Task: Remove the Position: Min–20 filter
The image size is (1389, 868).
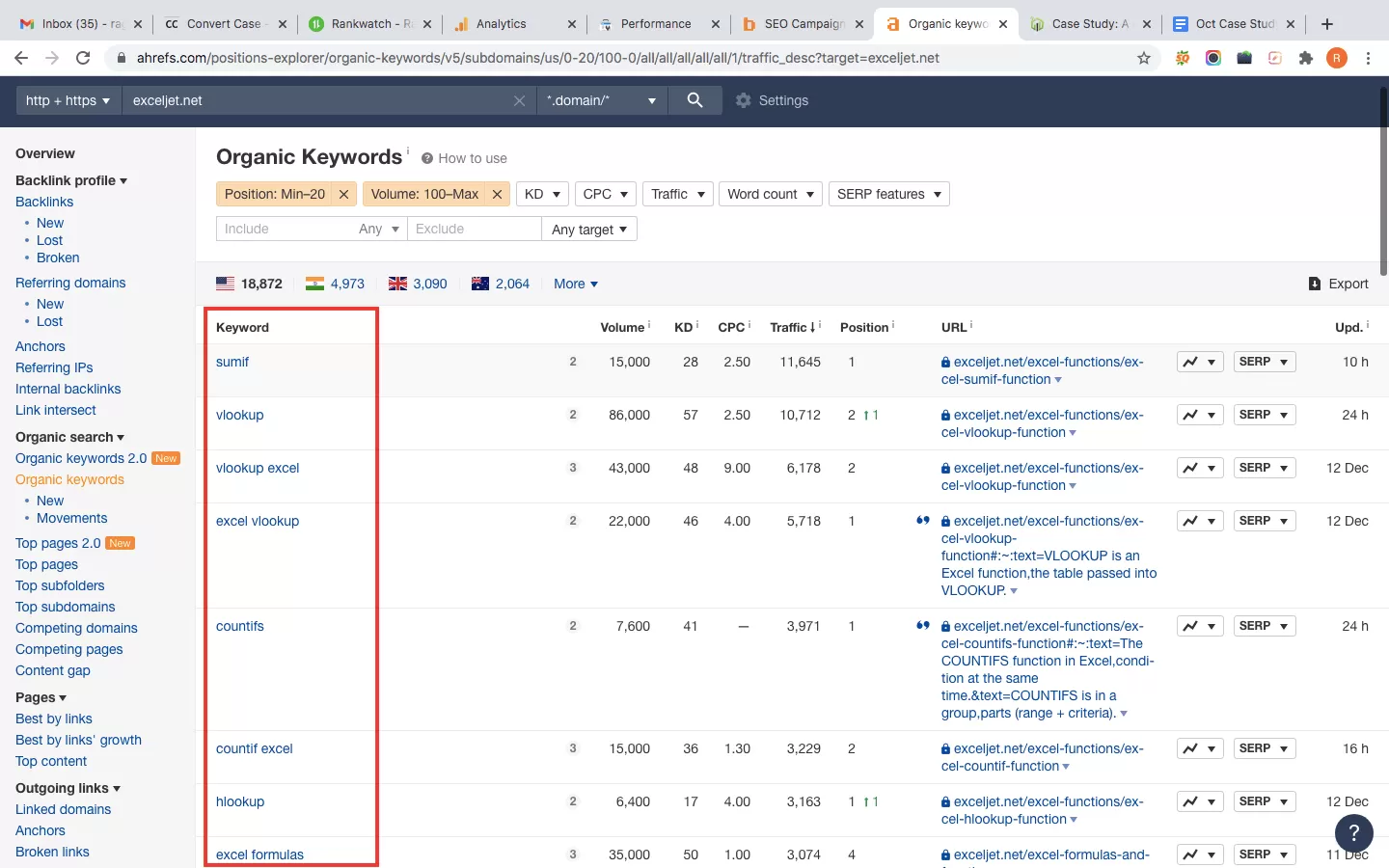Action: coord(343,194)
